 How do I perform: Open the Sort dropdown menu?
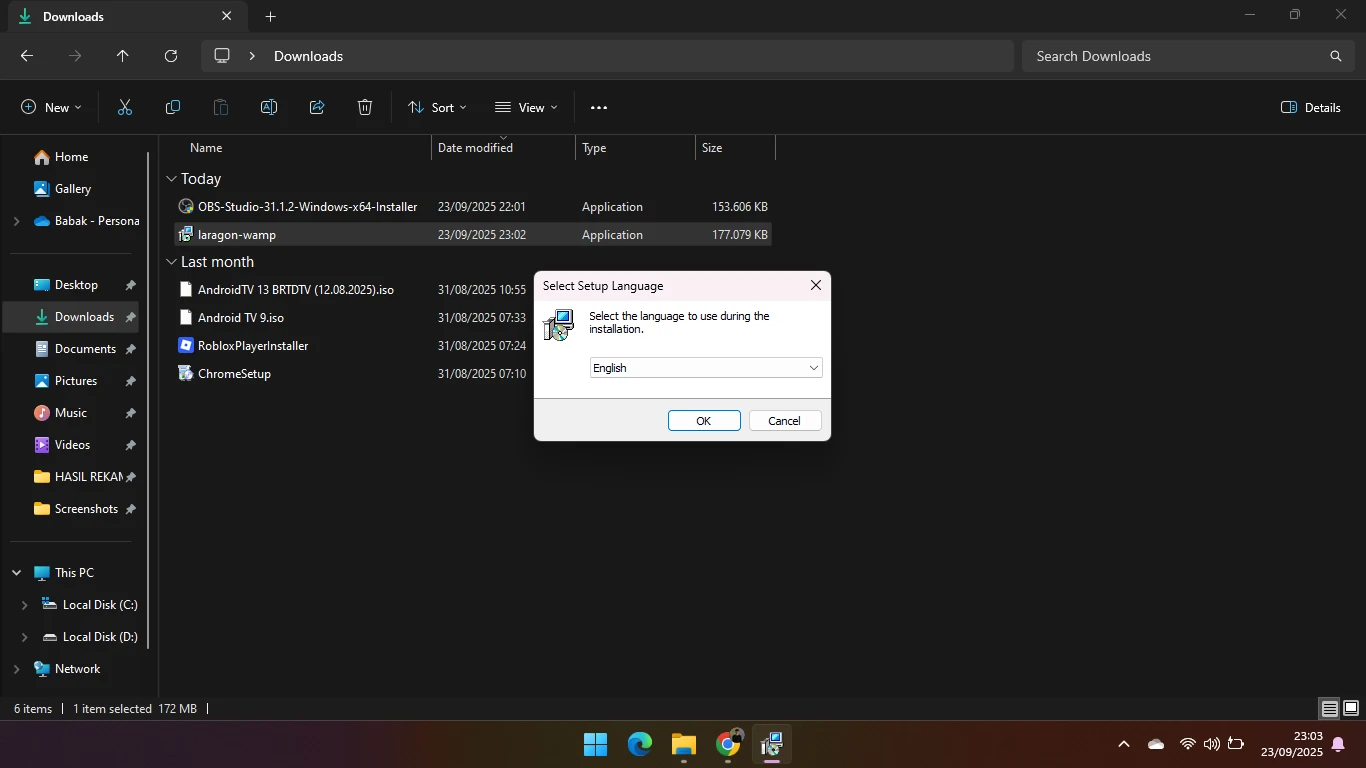coord(437,107)
